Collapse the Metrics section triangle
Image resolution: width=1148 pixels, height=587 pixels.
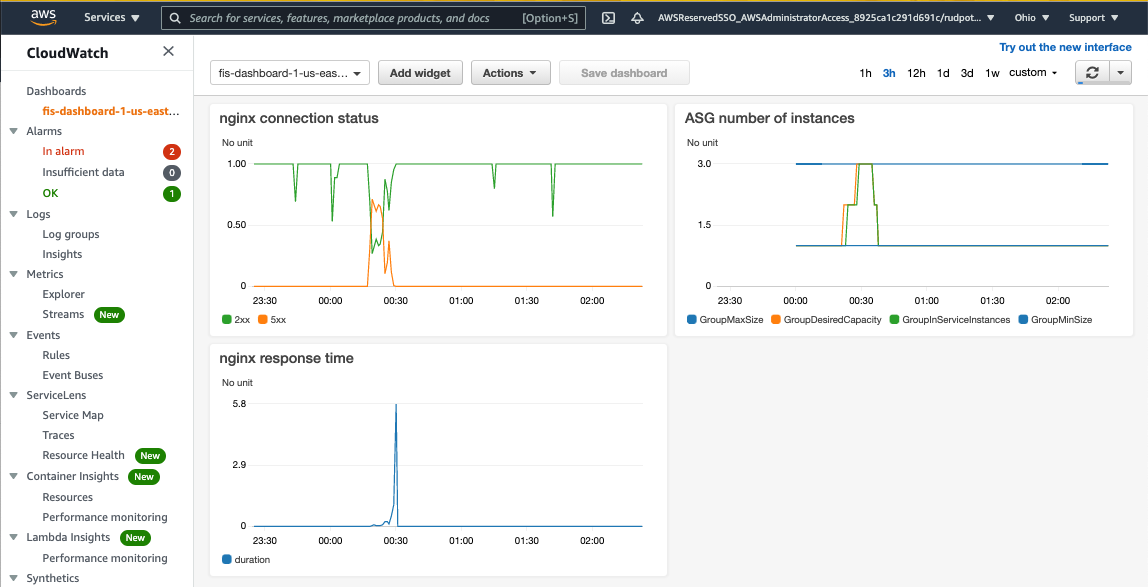[13, 274]
